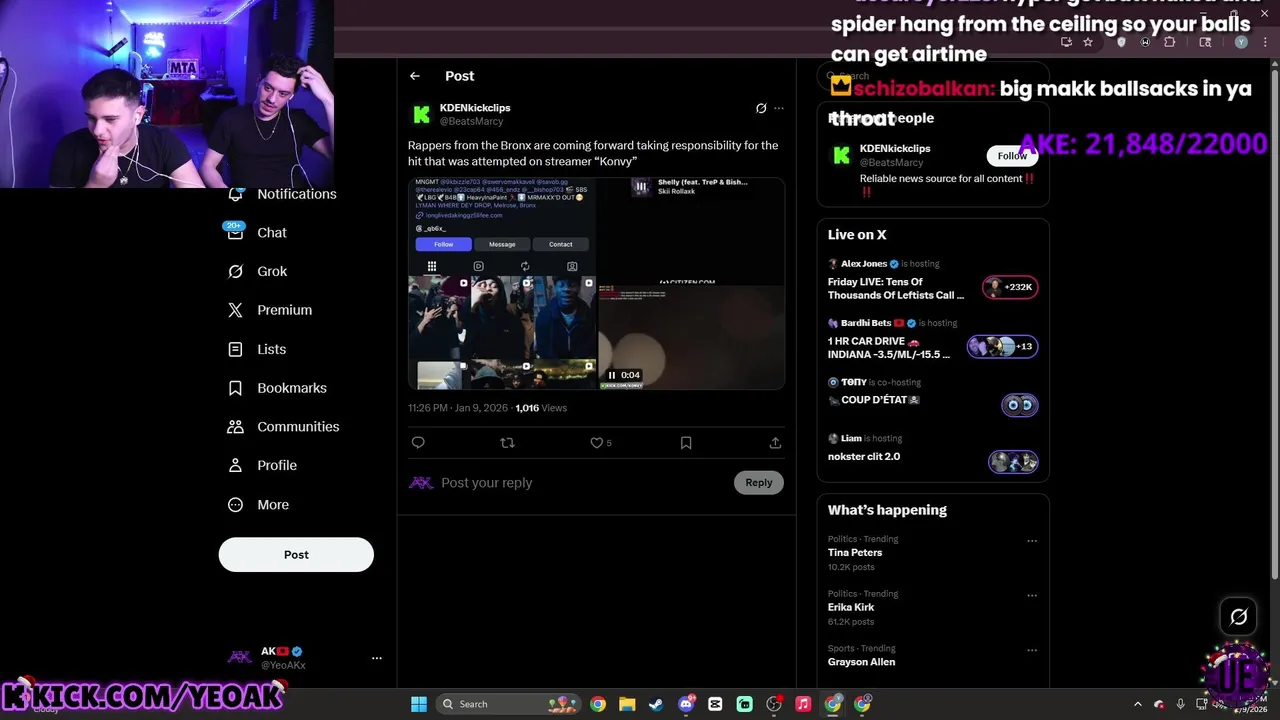Open the nokster clit 2.0 live space
Screen dimensions: 1280x720
[864, 457]
